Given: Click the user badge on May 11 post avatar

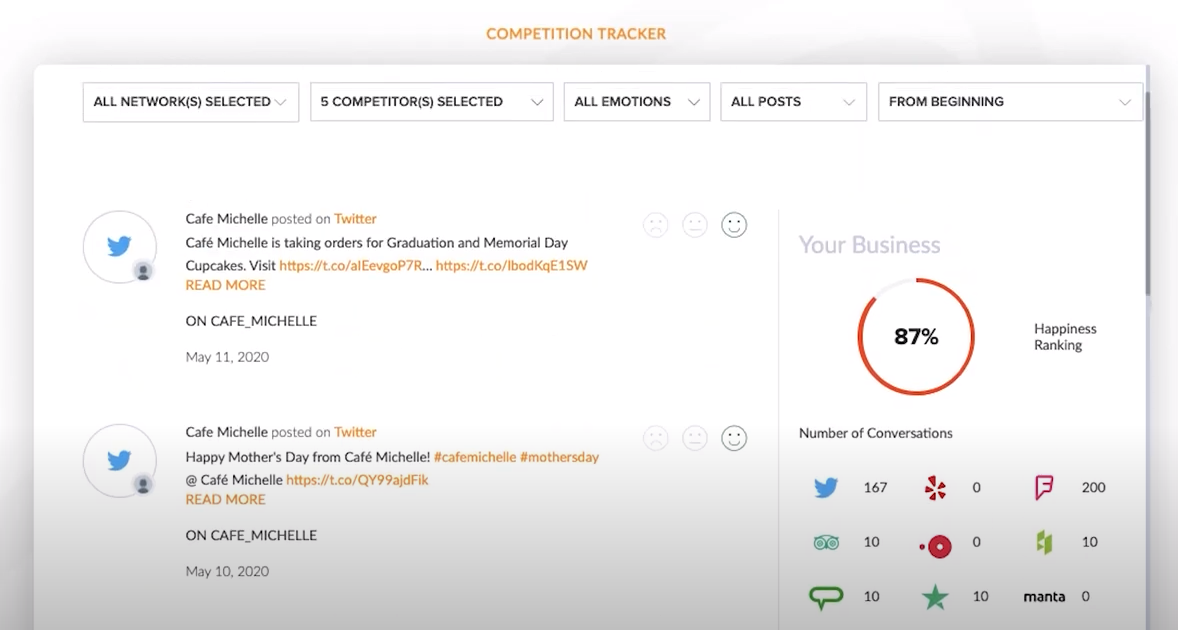Looking at the screenshot, I should point(143,271).
